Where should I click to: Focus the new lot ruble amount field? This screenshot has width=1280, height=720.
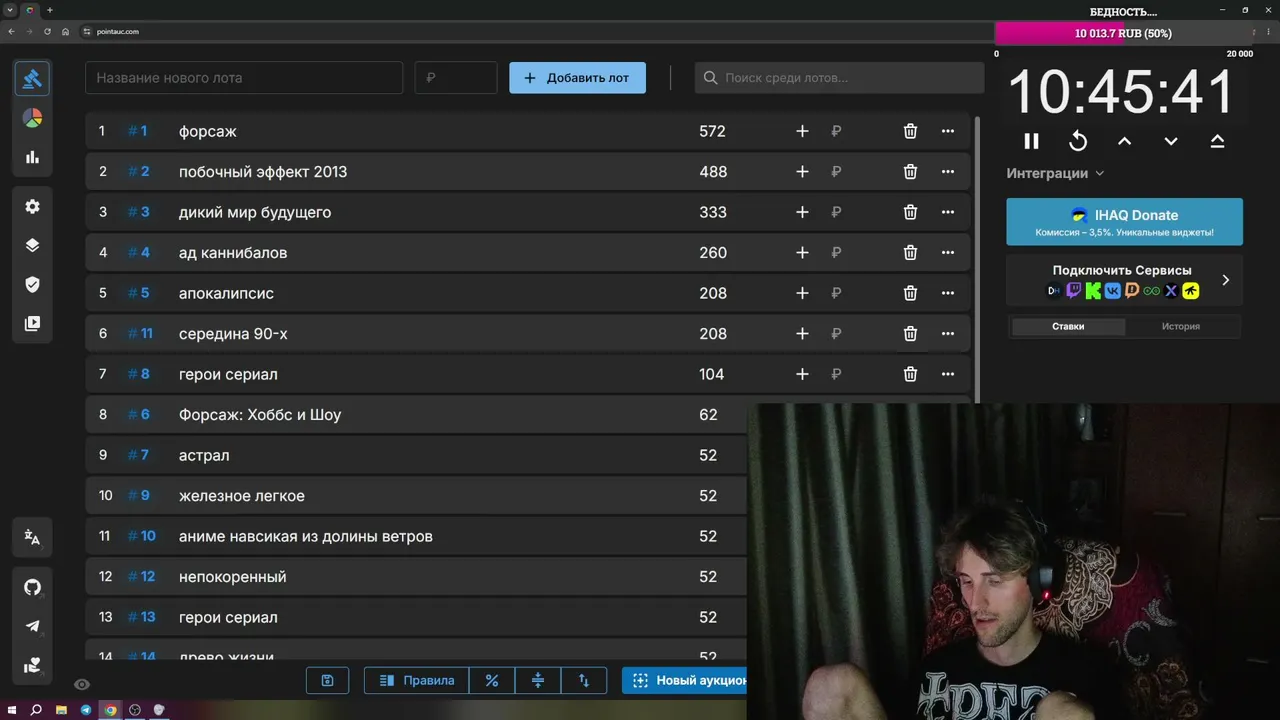click(456, 78)
